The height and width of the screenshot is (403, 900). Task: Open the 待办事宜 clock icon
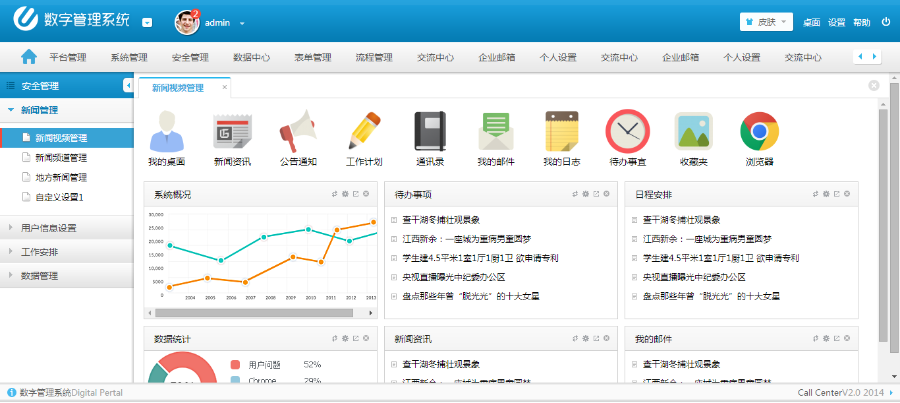[627, 131]
